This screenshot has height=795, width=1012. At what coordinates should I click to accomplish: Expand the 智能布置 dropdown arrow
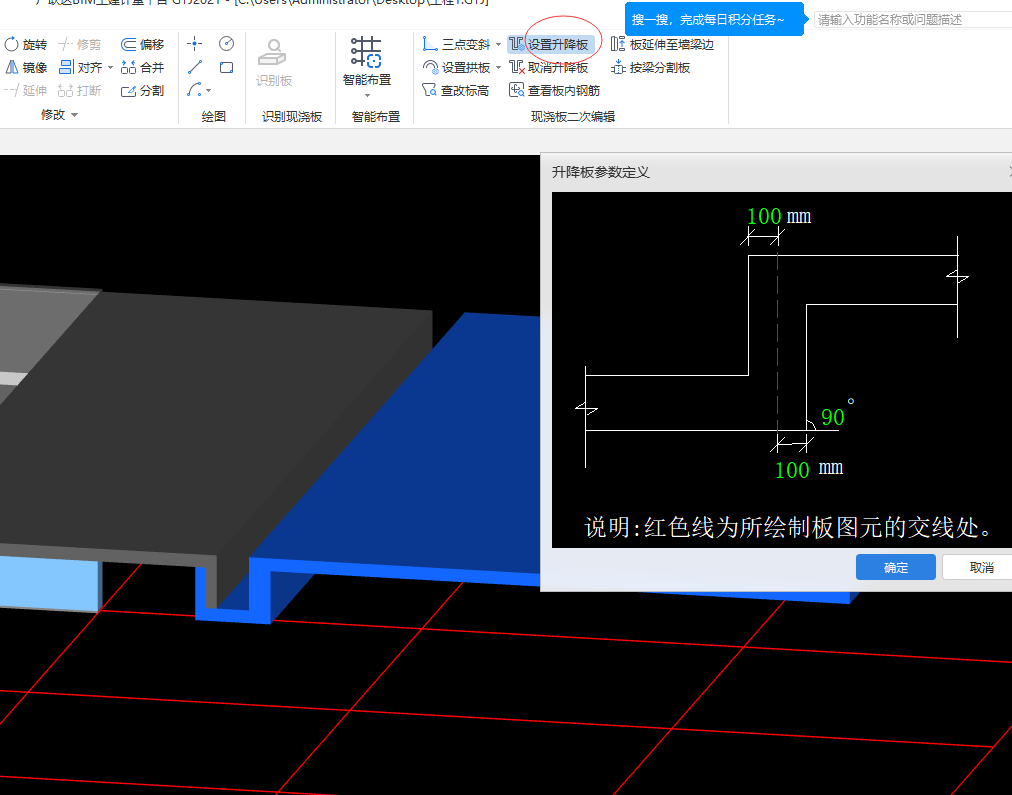[x=367, y=96]
